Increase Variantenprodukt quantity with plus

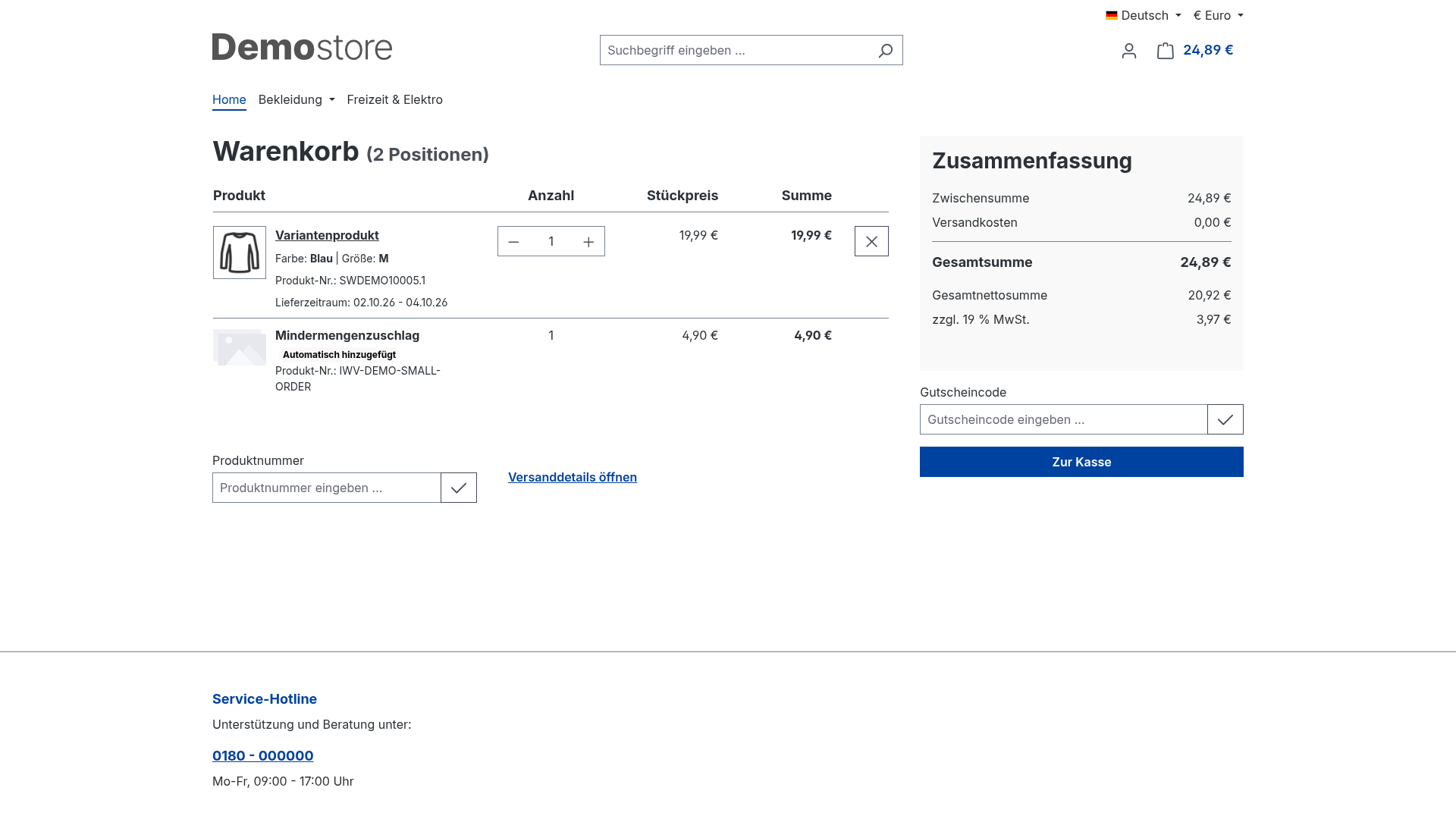(588, 241)
